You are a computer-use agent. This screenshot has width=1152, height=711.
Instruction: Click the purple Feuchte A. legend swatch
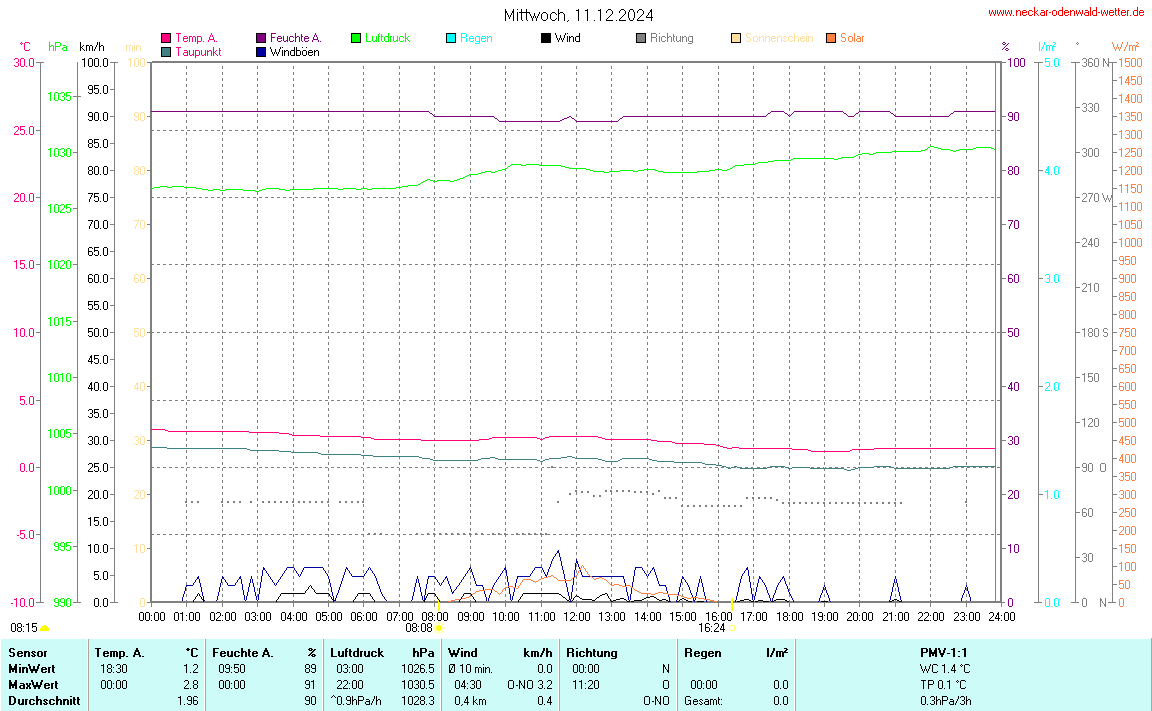coord(261,38)
